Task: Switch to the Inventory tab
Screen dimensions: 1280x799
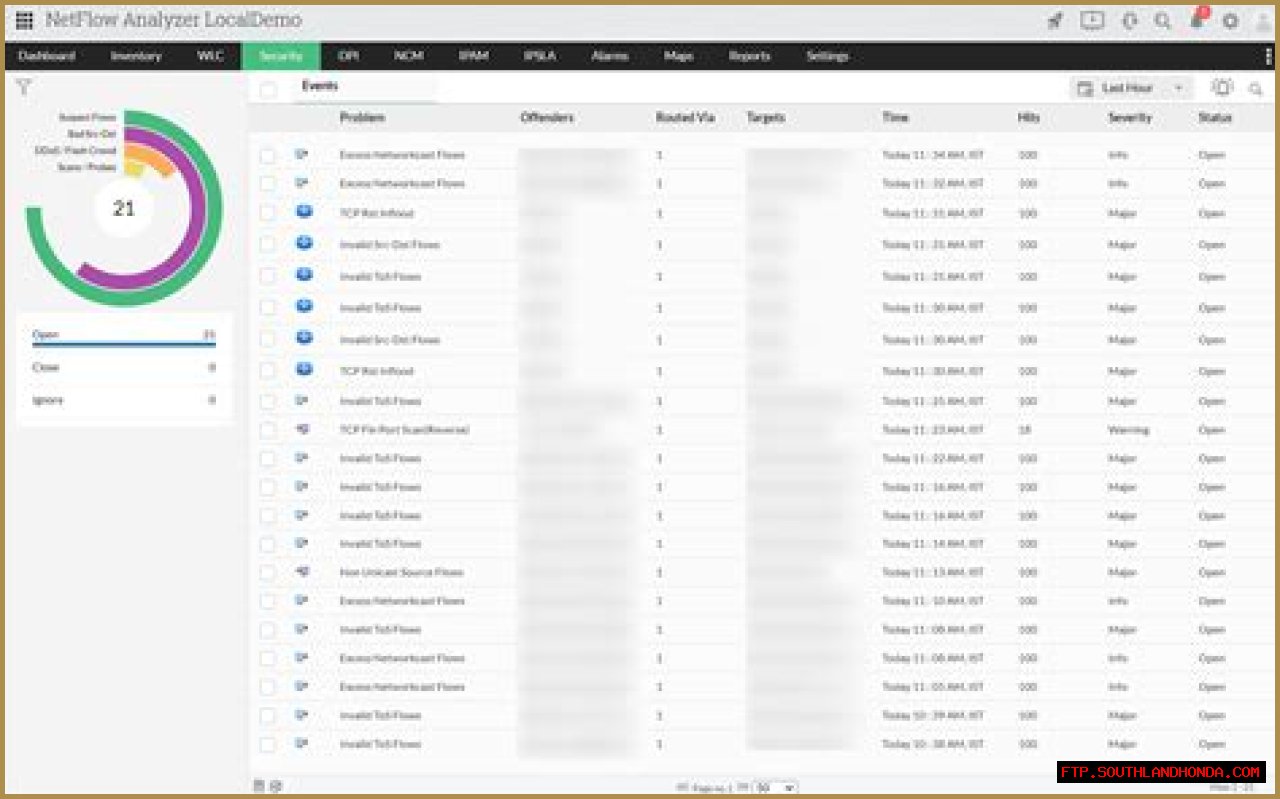Action: click(x=136, y=56)
